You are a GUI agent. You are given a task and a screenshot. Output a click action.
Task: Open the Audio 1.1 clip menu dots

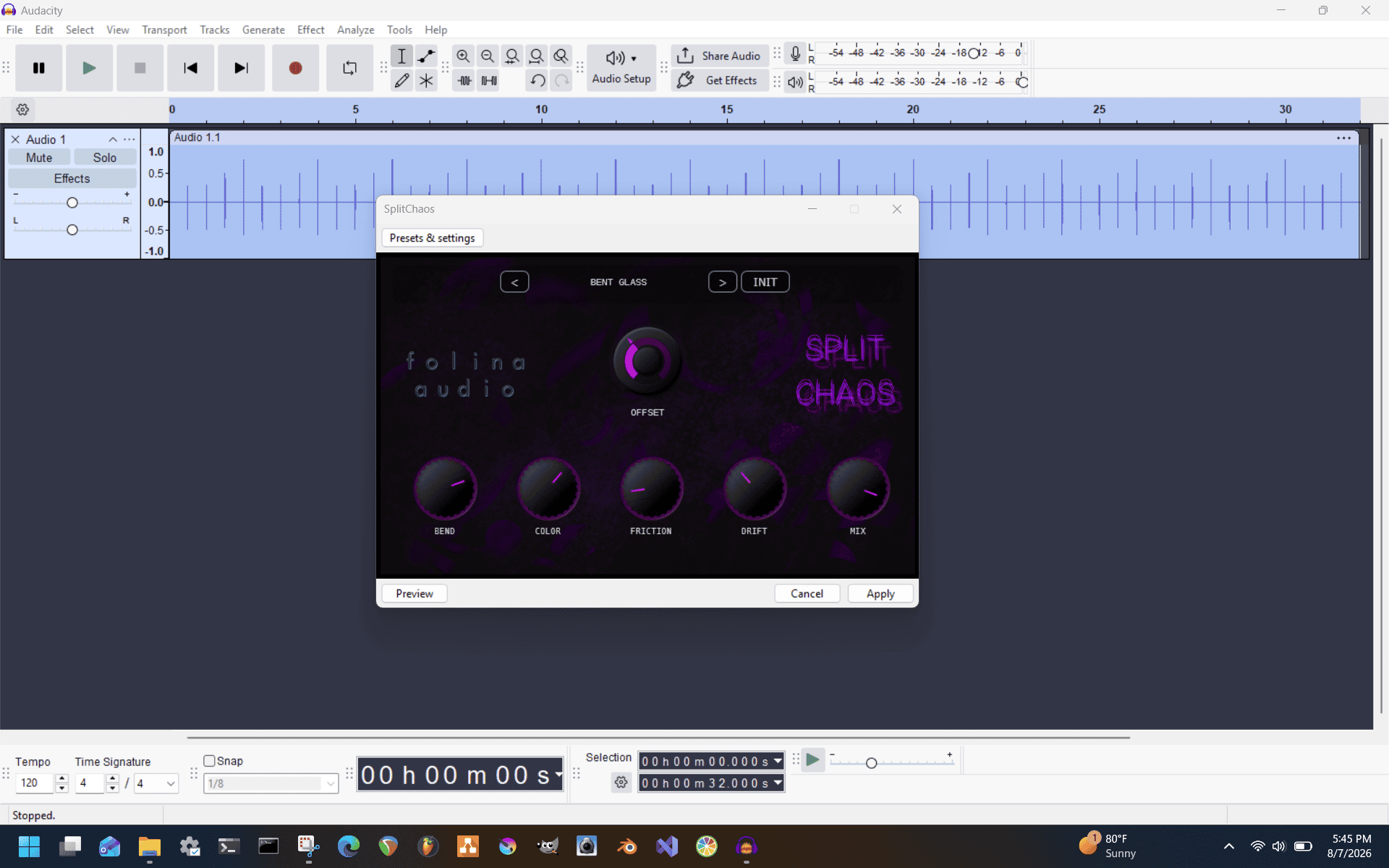(1343, 138)
